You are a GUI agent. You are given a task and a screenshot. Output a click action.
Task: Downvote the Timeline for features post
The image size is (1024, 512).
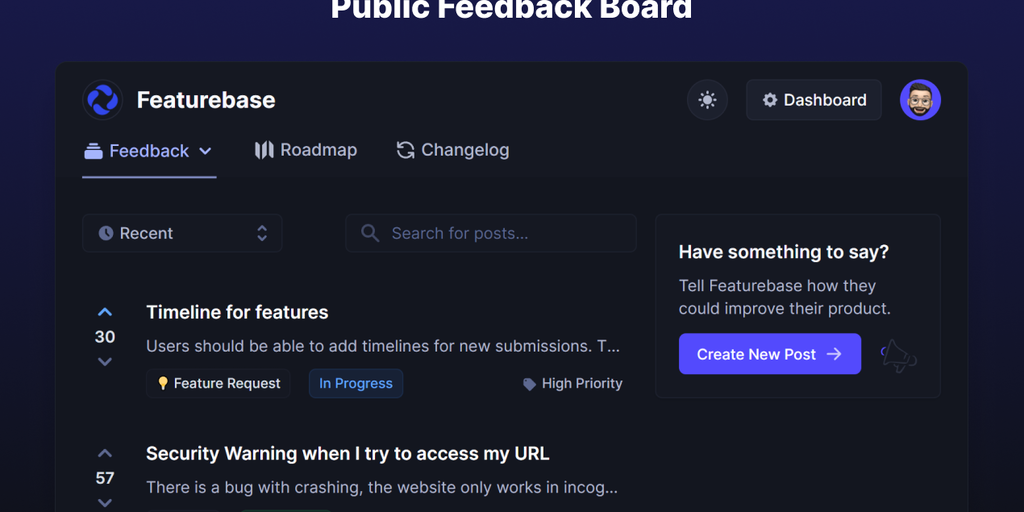pos(105,362)
